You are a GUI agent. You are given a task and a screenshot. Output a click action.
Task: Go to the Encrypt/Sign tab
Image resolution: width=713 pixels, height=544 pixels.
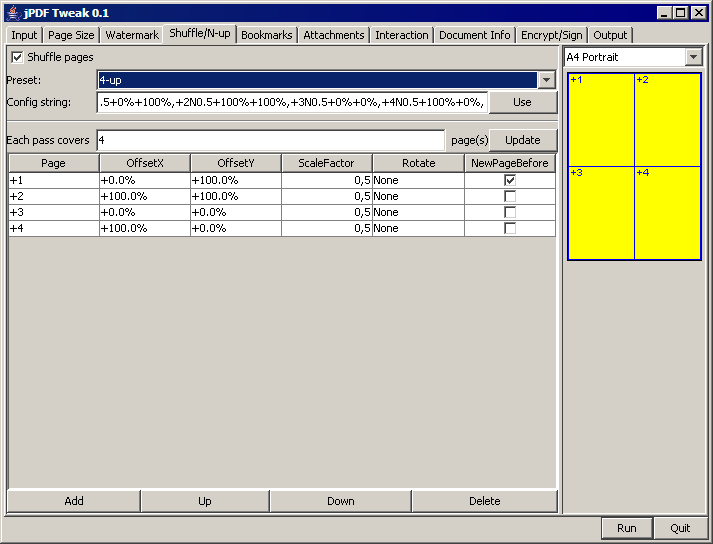[551, 35]
